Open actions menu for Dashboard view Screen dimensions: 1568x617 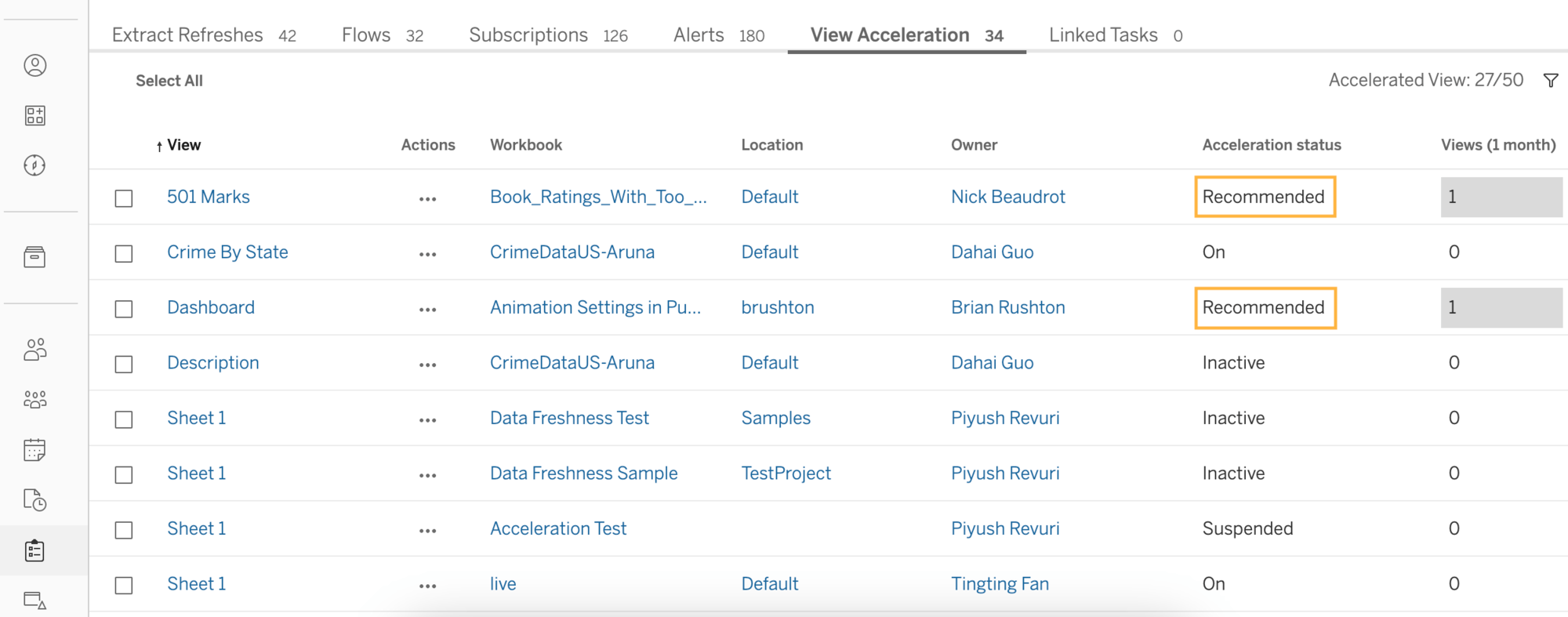[427, 310]
